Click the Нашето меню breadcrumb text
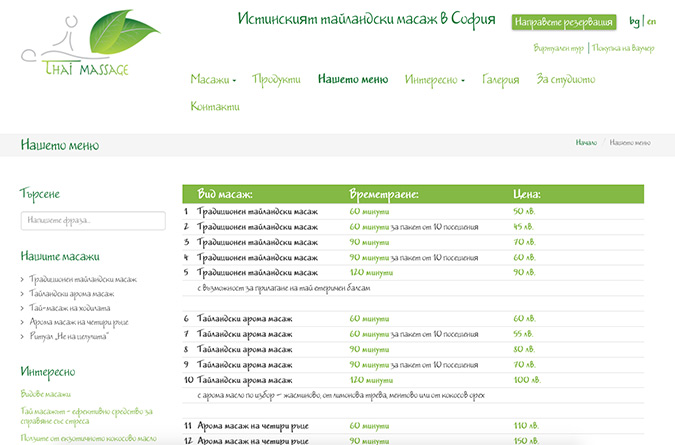The width and height of the screenshot is (675, 445). [x=630, y=142]
